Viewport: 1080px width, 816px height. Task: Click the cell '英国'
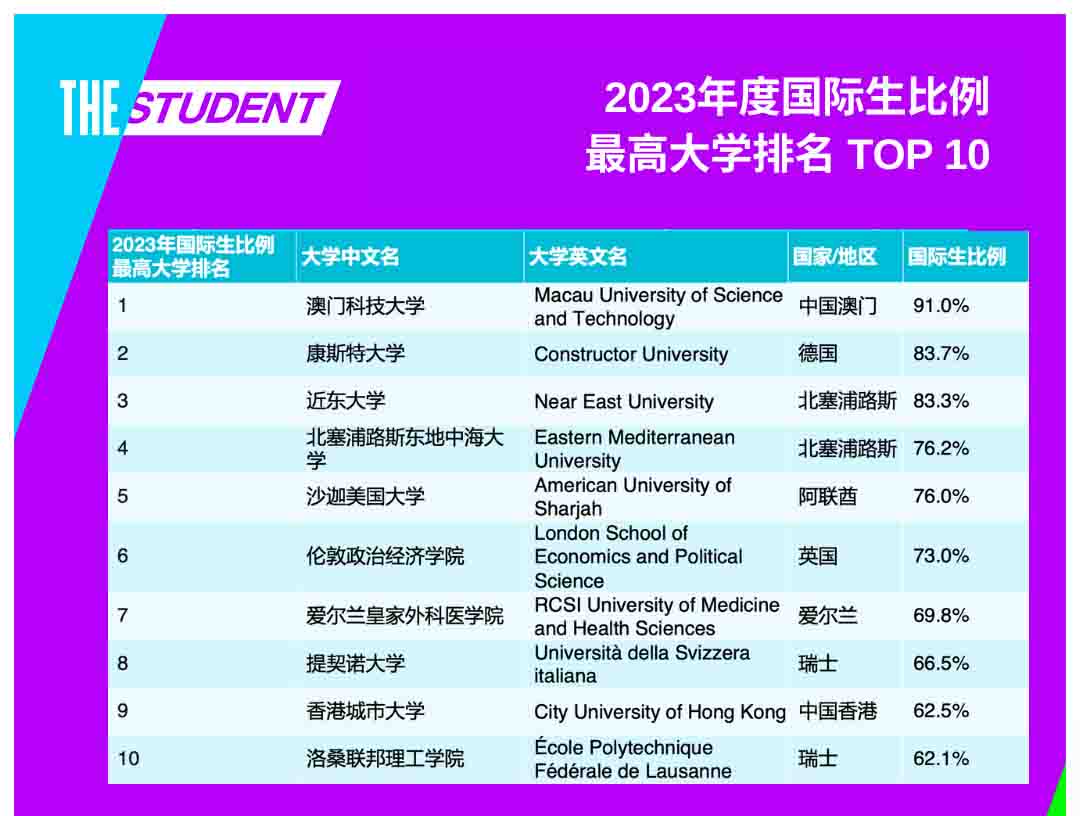[818, 556]
